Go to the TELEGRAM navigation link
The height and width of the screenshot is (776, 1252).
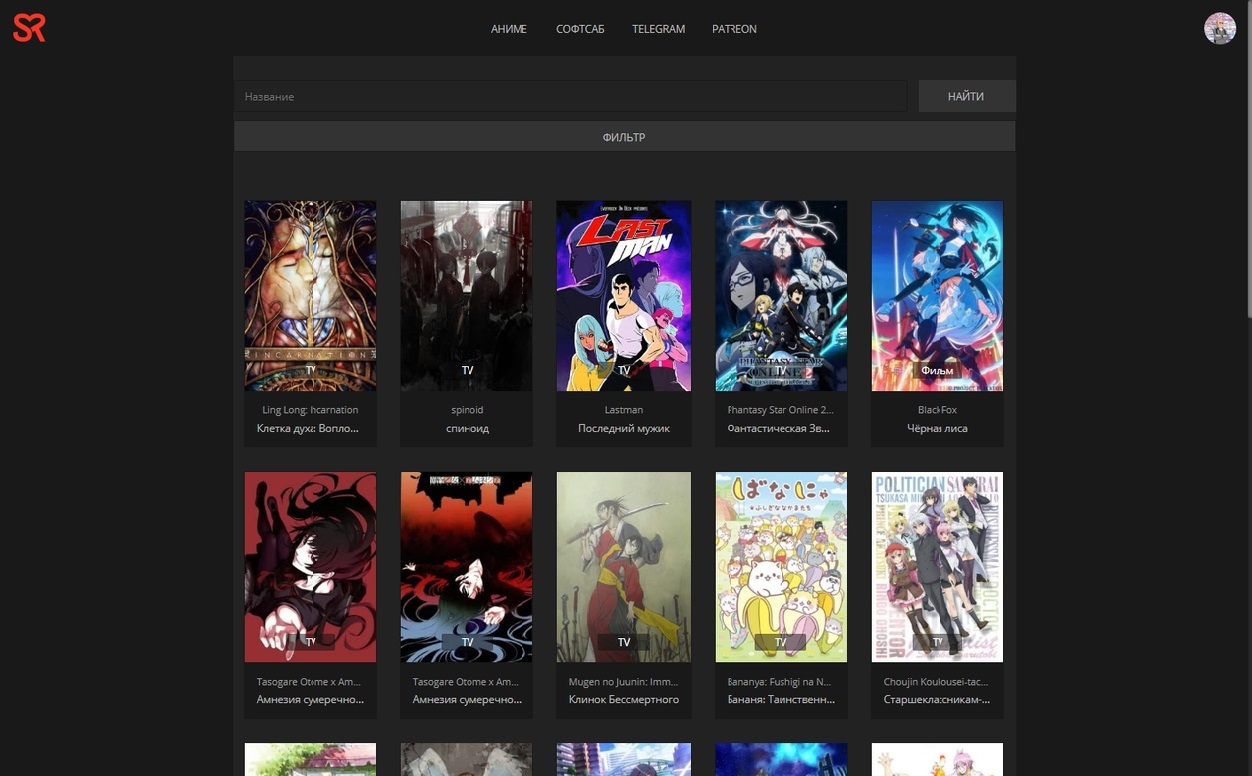click(658, 29)
